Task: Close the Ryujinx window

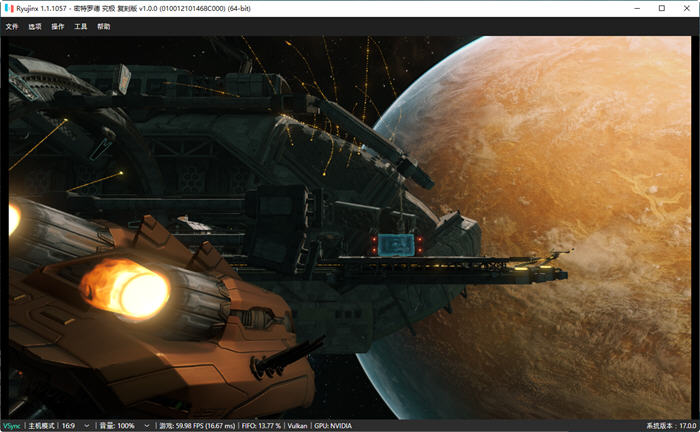Action: click(687, 8)
